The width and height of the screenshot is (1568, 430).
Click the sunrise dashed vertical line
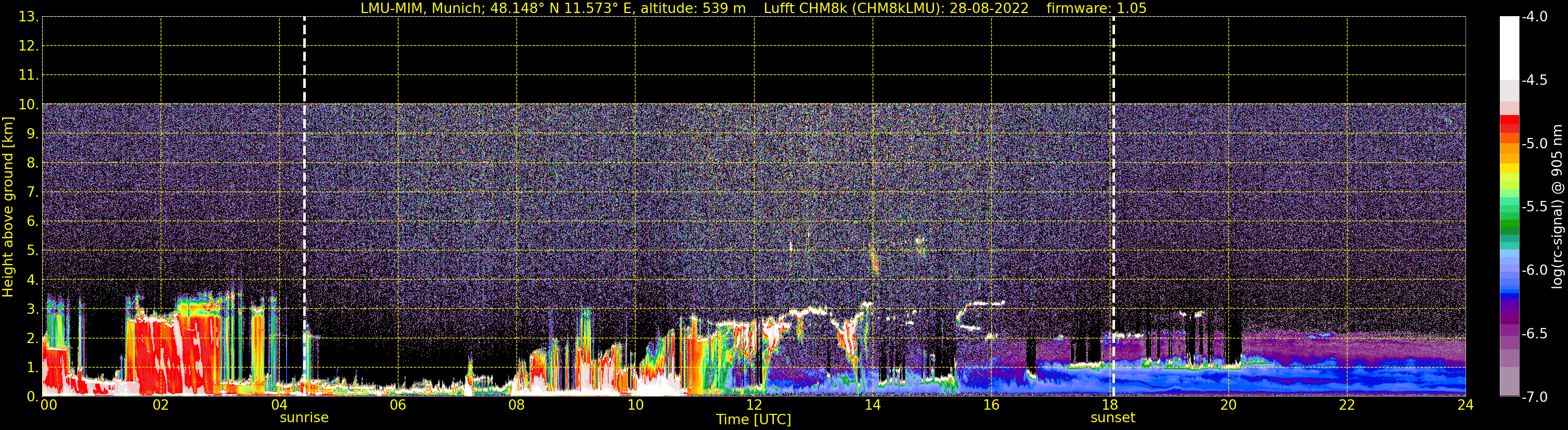pyautogui.click(x=304, y=207)
